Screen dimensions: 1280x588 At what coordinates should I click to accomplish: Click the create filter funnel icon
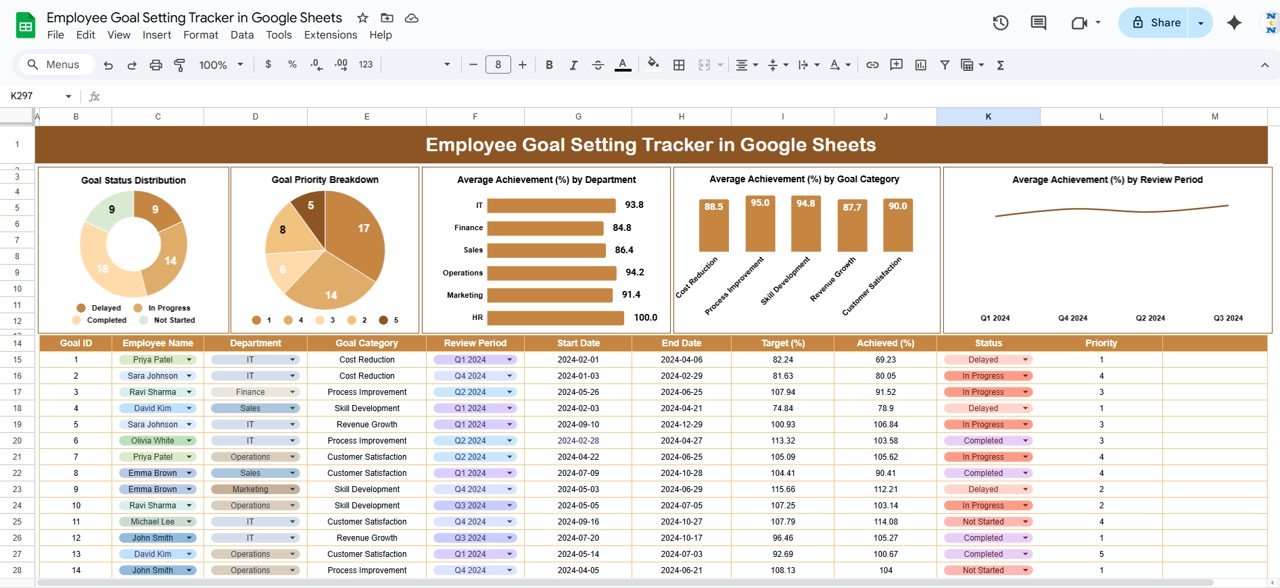click(x=944, y=65)
